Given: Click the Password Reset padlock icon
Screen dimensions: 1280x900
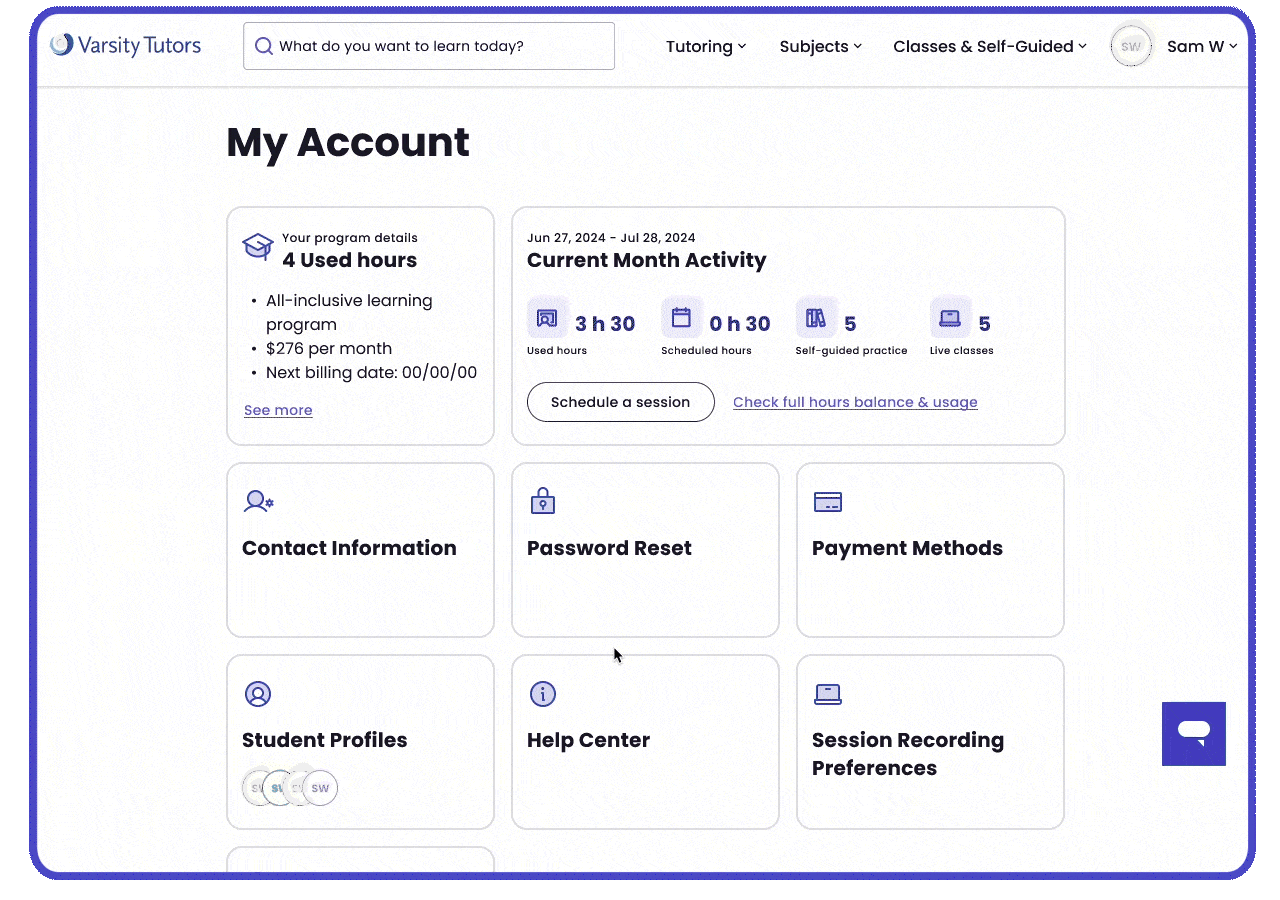Looking at the screenshot, I should [543, 501].
